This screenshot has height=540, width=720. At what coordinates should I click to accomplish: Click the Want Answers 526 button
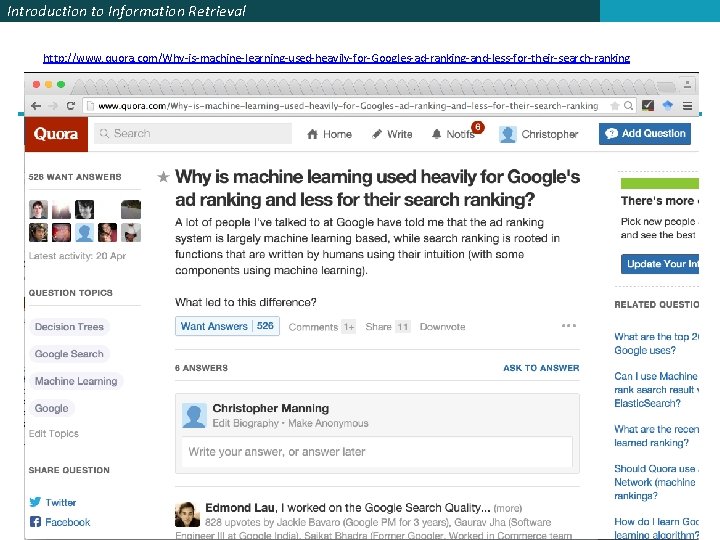227,326
